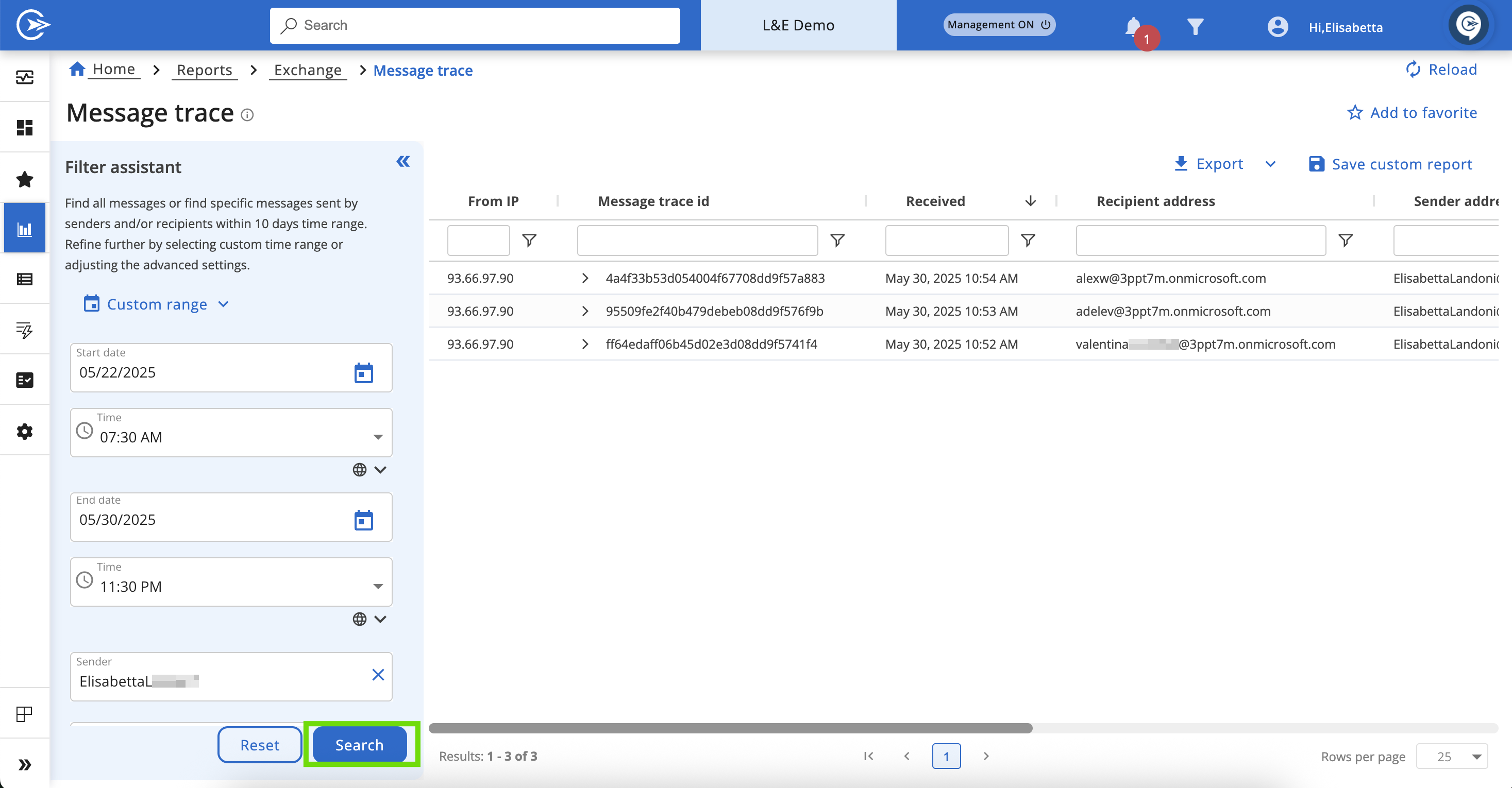Open the table list sidebar icon

(x=25, y=279)
